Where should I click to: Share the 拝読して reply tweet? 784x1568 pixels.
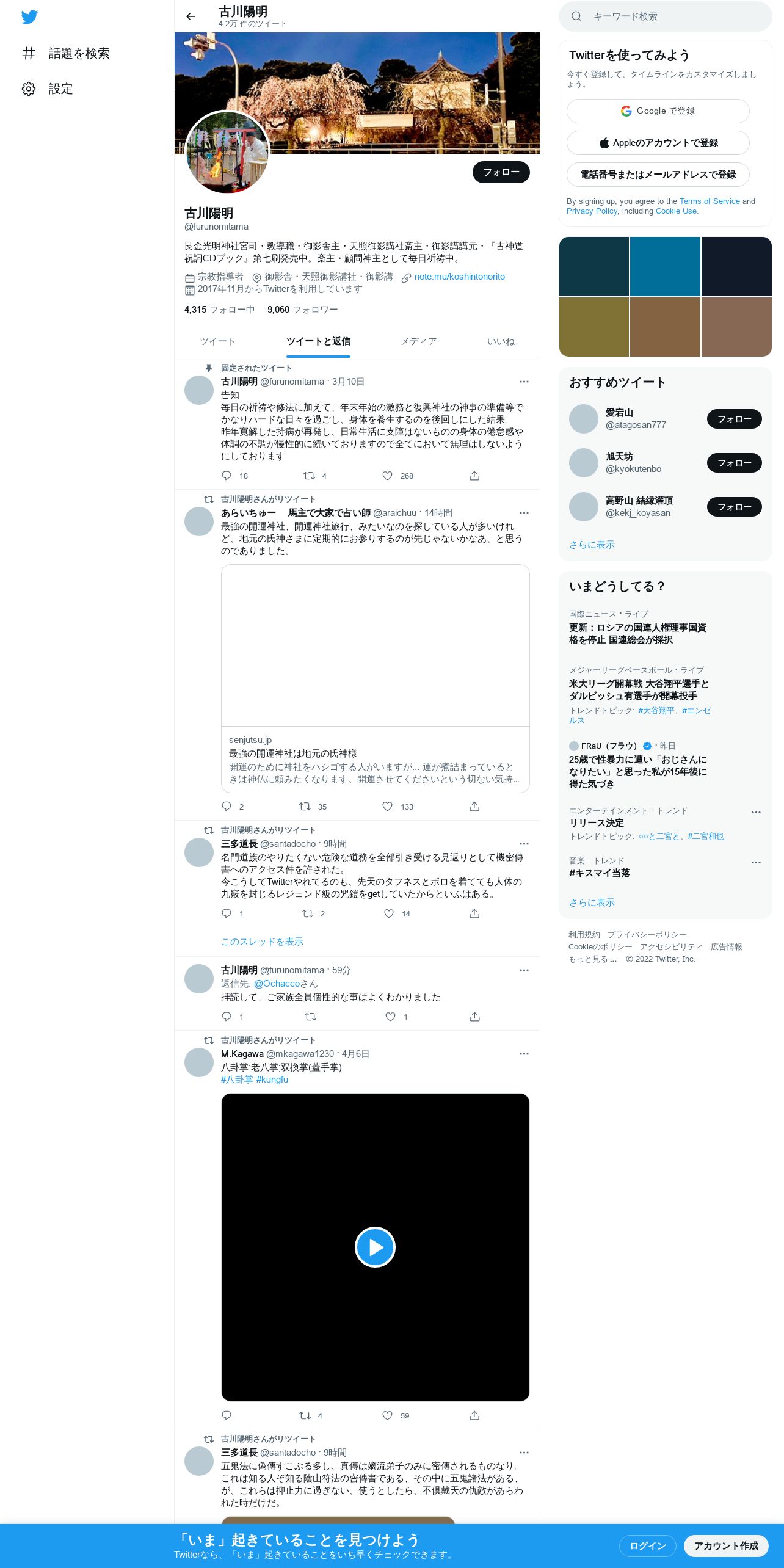coord(474,1017)
